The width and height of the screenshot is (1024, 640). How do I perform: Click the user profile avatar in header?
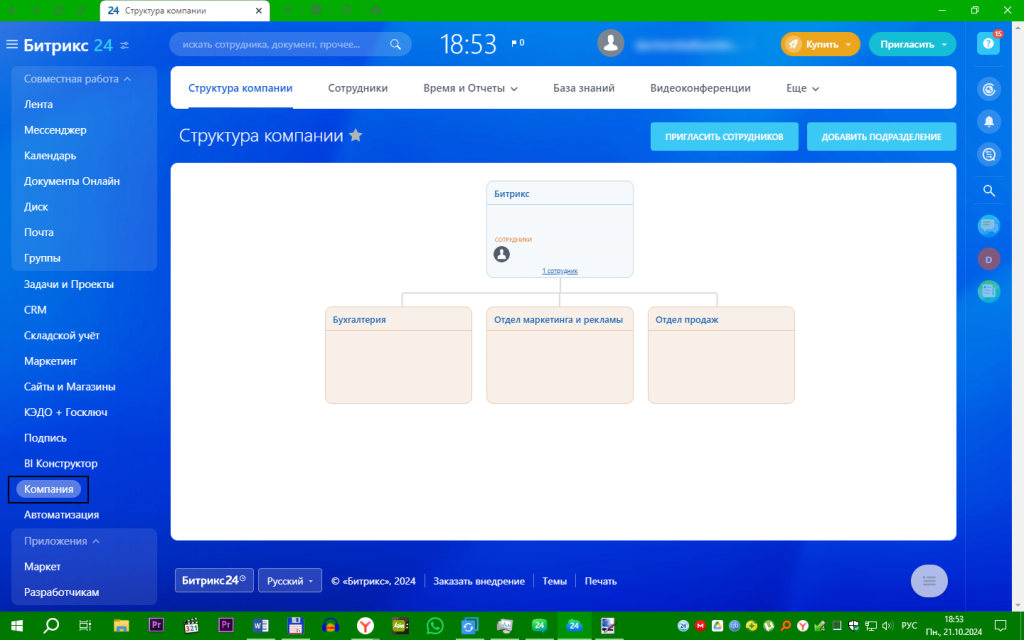click(x=611, y=44)
